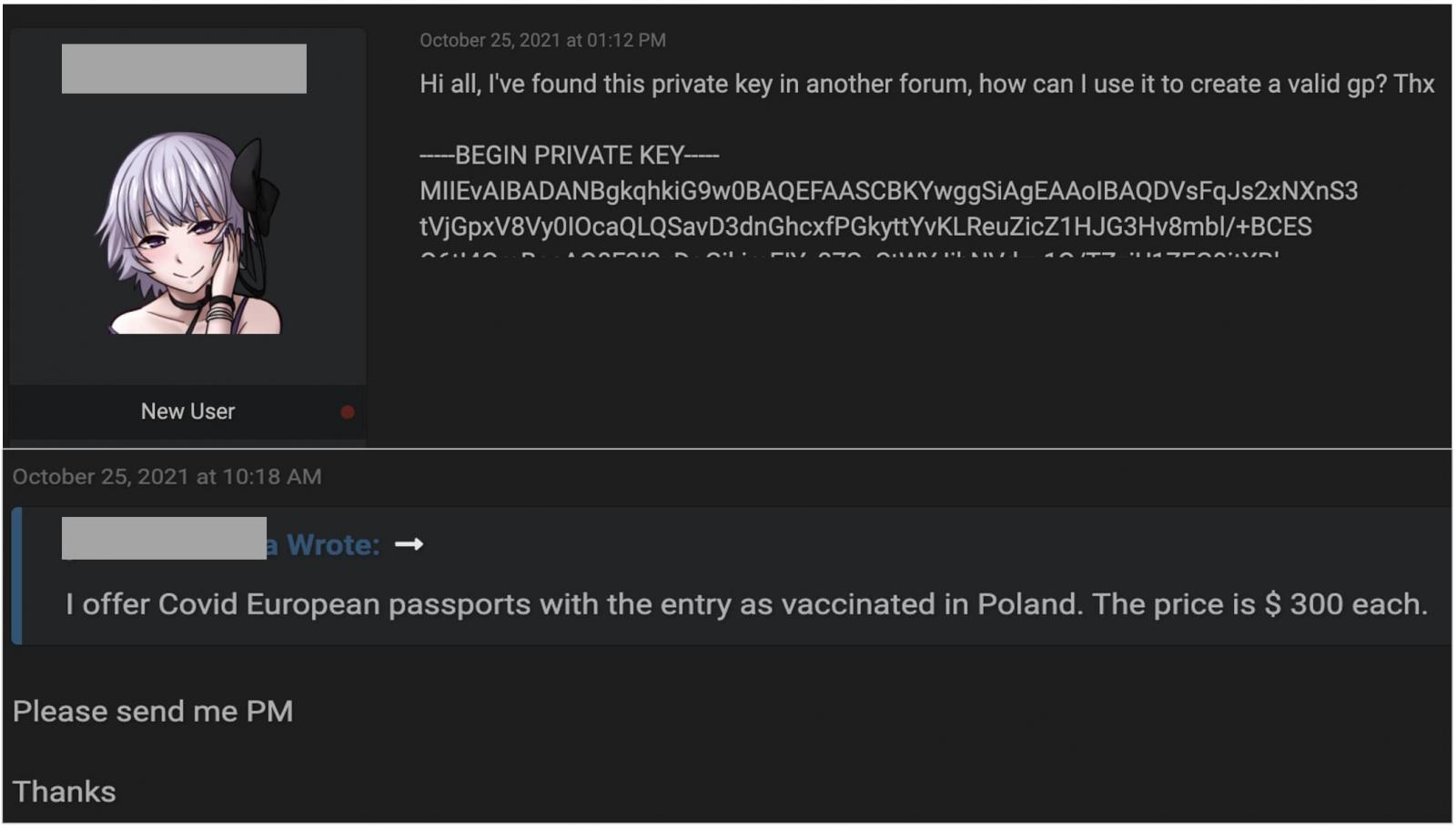This screenshot has height=829, width=1456.
Task: Click the red status dot near New User
Action: [x=348, y=412]
